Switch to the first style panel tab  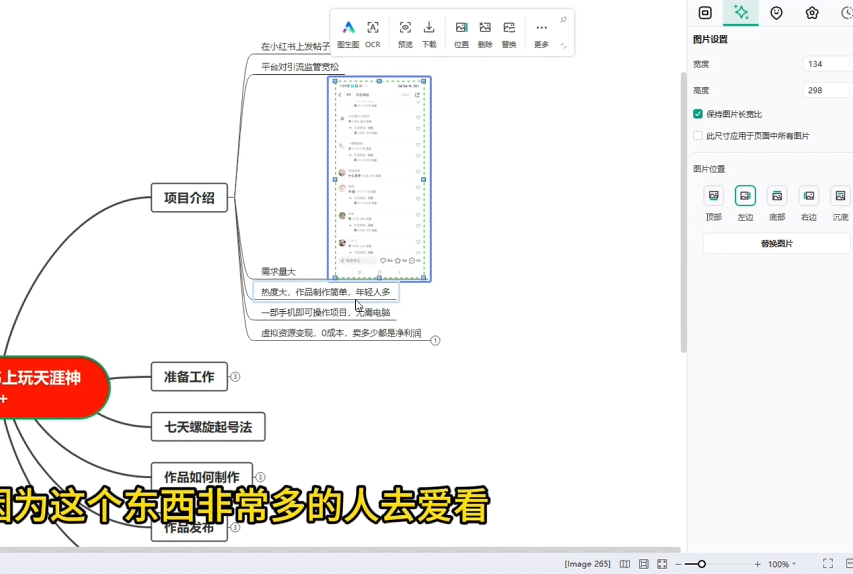click(x=705, y=13)
